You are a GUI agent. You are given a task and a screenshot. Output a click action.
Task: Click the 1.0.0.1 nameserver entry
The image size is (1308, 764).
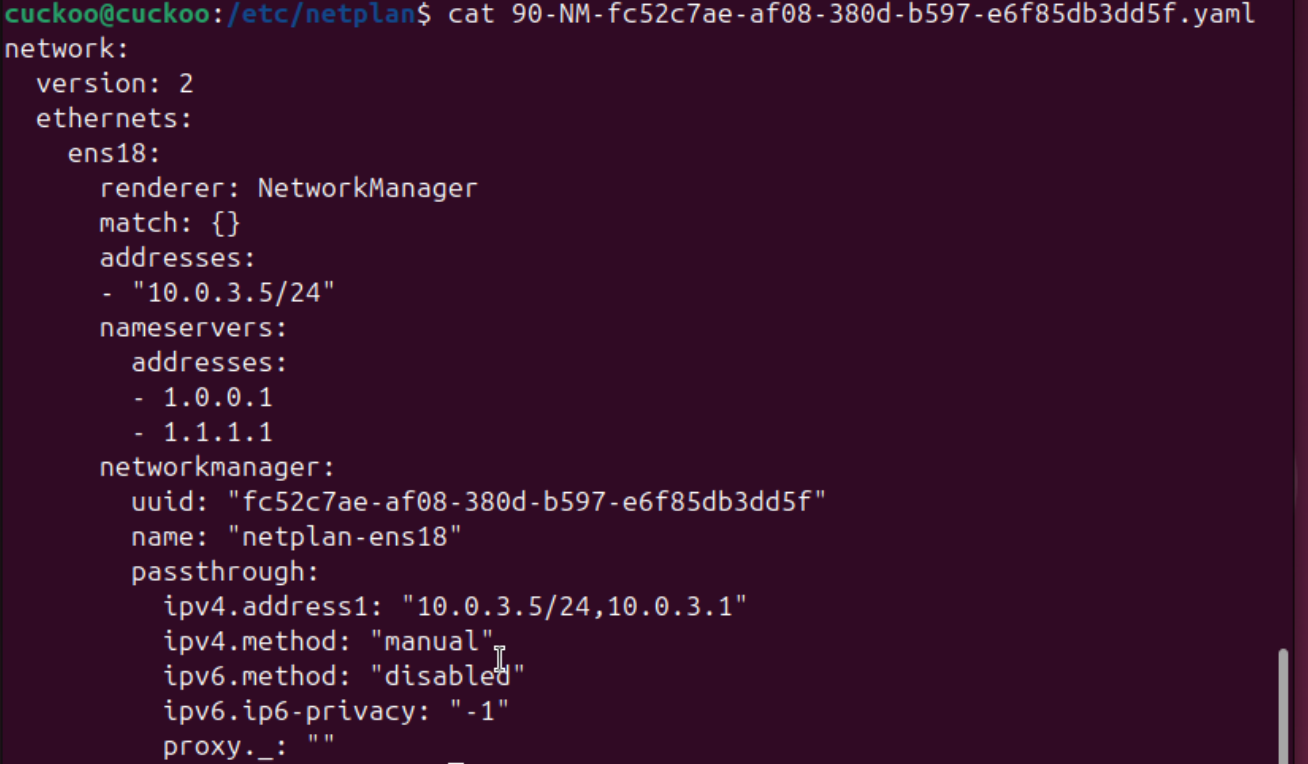pos(217,398)
